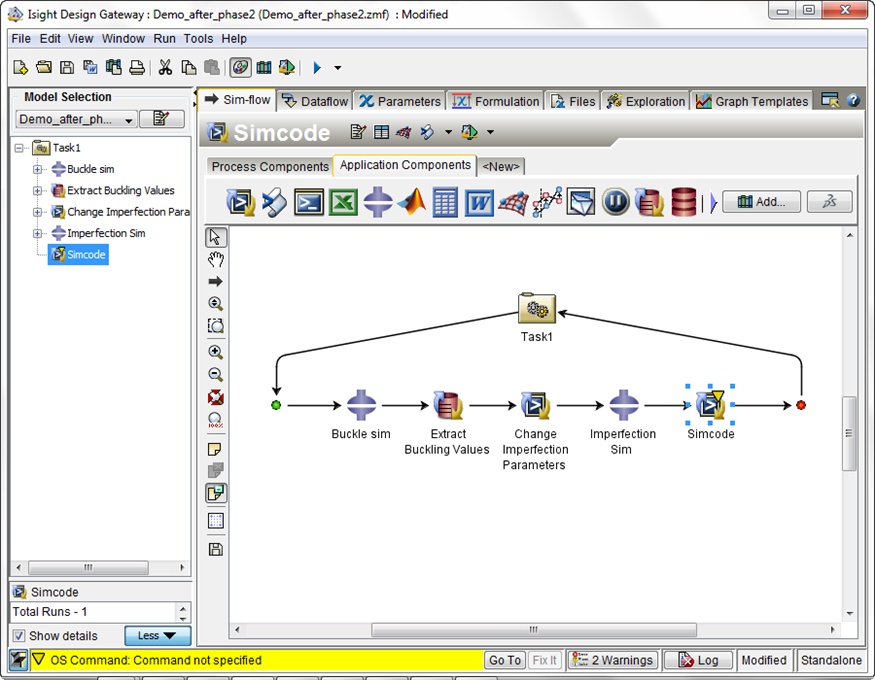Open the Graph Templates tab
Image resolution: width=875 pixels, height=680 pixels.
[752, 101]
